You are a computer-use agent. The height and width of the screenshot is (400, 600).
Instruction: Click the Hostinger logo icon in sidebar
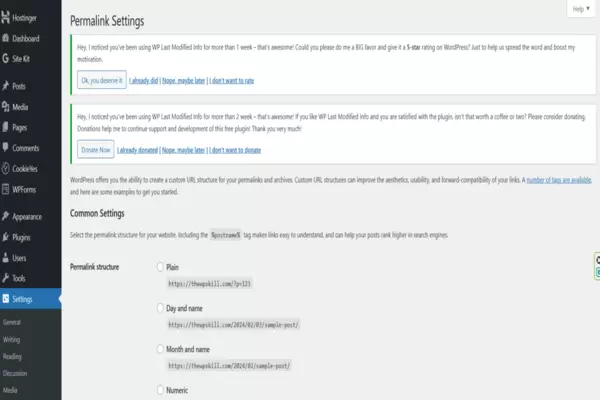5,17
